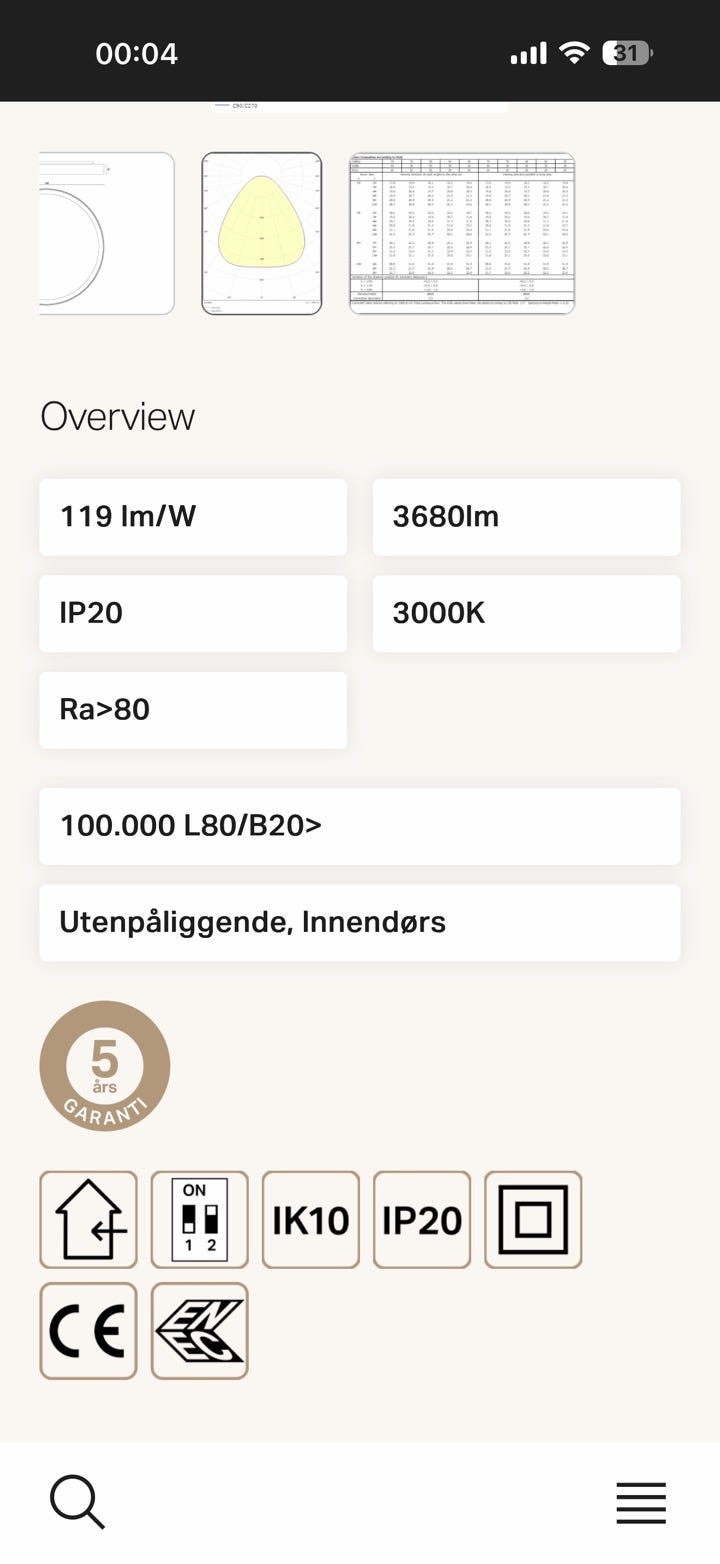The width and height of the screenshot is (720, 1564).
Task: Tap the 119 lm/W specification card
Action: point(193,517)
